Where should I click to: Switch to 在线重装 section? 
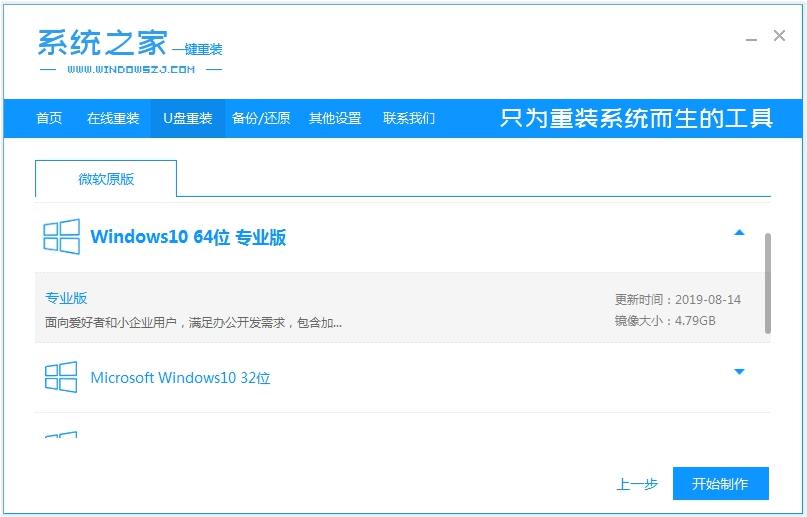(x=113, y=118)
